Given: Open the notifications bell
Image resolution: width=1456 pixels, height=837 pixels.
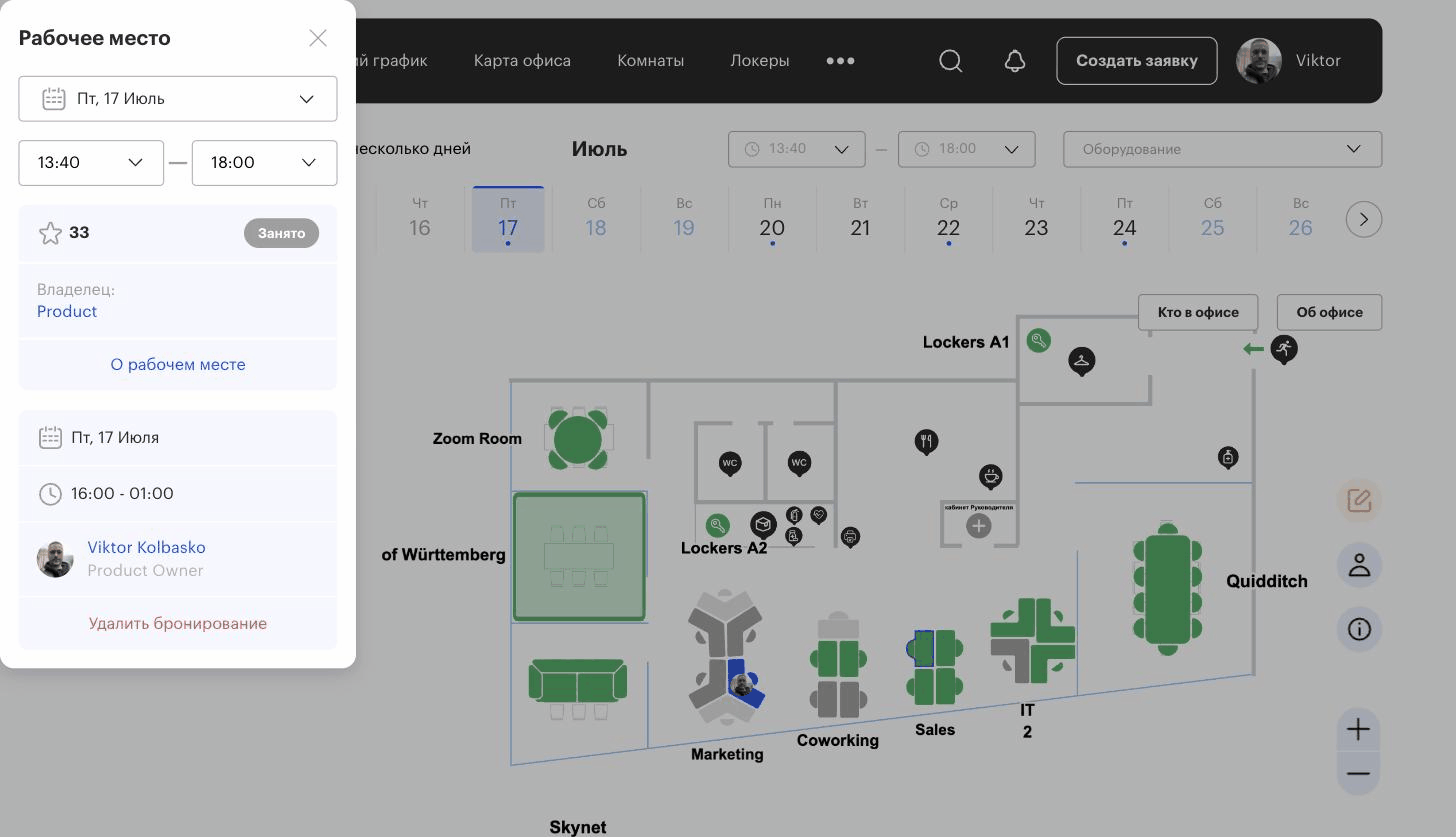Looking at the screenshot, I should click(1015, 61).
